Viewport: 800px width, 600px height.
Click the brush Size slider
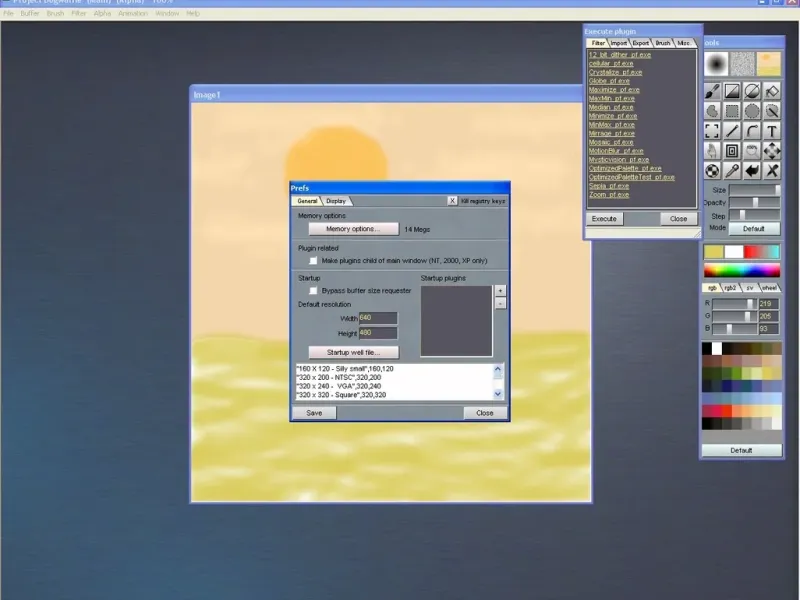754,190
